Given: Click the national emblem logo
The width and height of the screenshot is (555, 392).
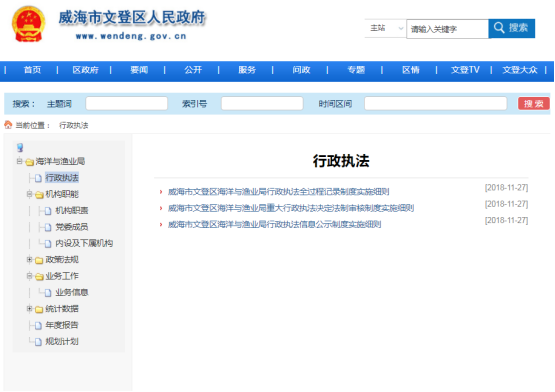Looking at the screenshot, I should [x=28, y=24].
